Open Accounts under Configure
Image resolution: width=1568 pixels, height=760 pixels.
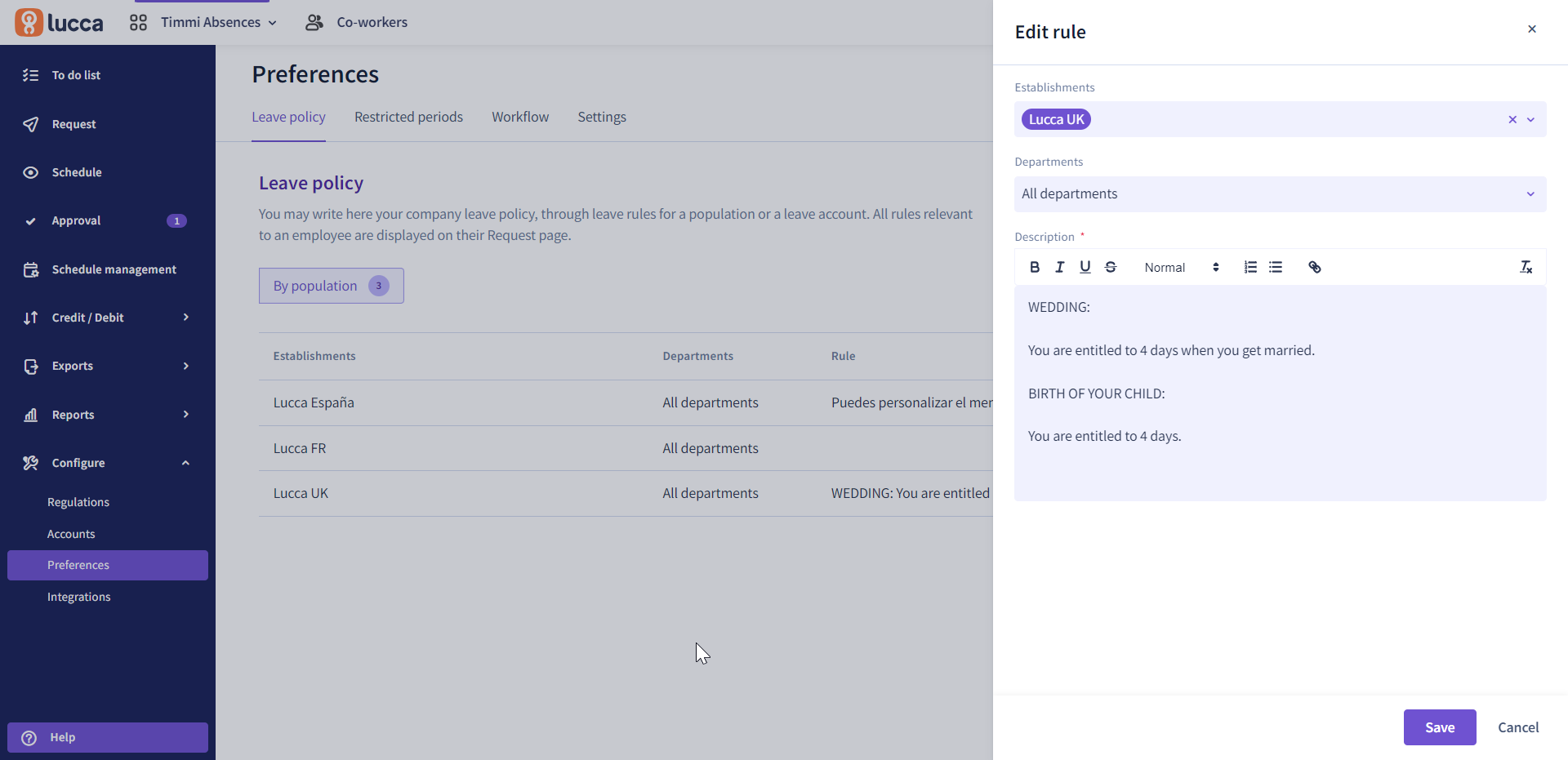[x=71, y=534]
